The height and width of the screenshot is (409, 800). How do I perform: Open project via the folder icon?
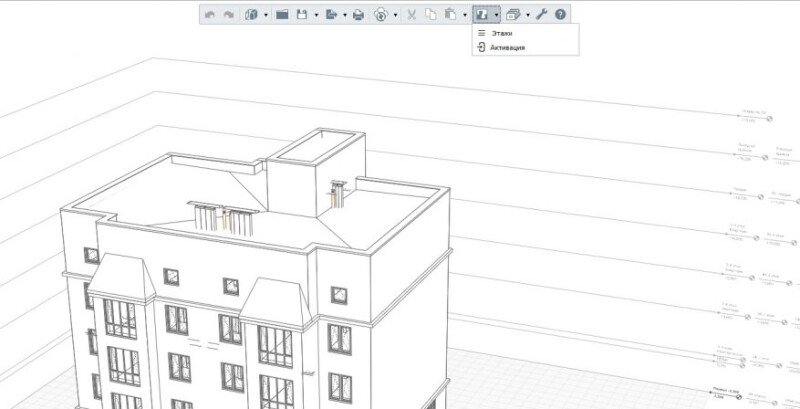coord(282,15)
